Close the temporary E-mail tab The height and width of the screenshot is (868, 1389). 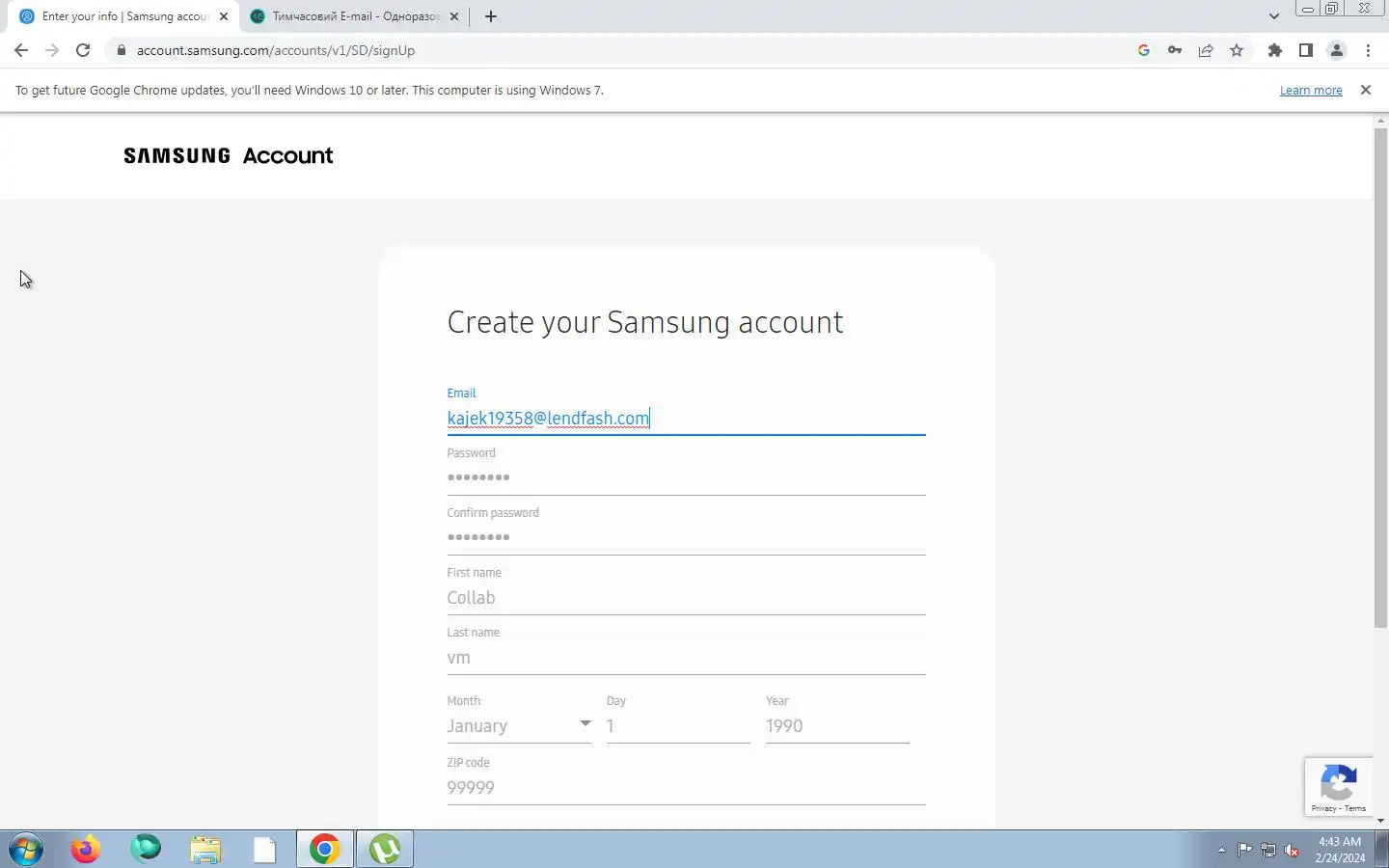tap(454, 16)
